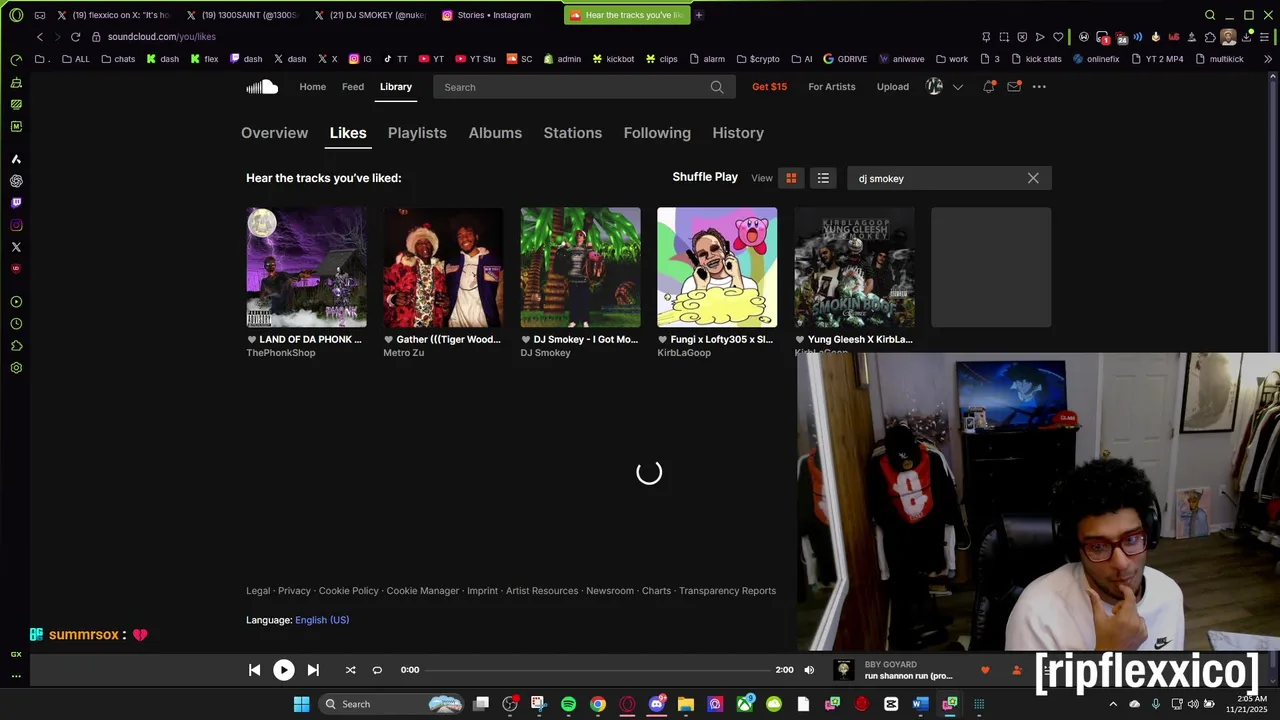Click the SoundCloud logo
Screen dimensions: 1280x720
262,87
